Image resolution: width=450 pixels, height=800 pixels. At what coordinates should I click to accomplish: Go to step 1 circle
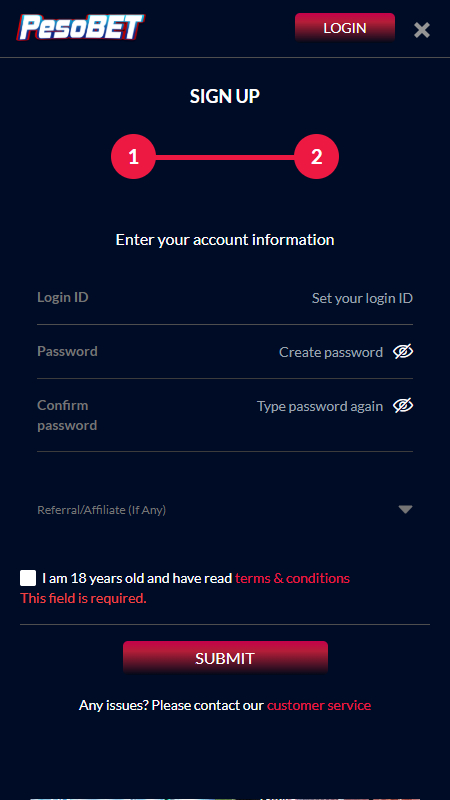click(133, 157)
